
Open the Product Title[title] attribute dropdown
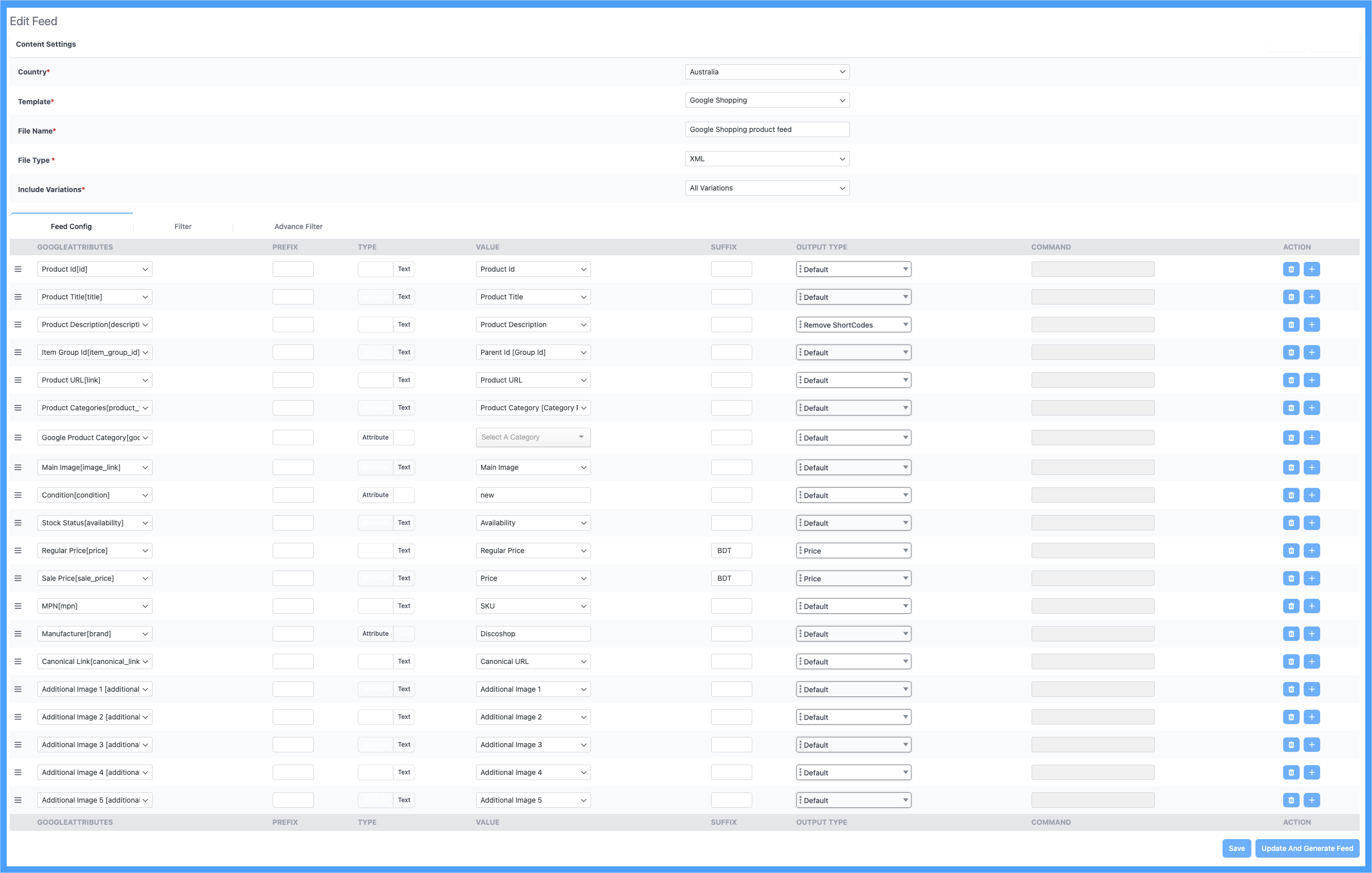point(94,297)
